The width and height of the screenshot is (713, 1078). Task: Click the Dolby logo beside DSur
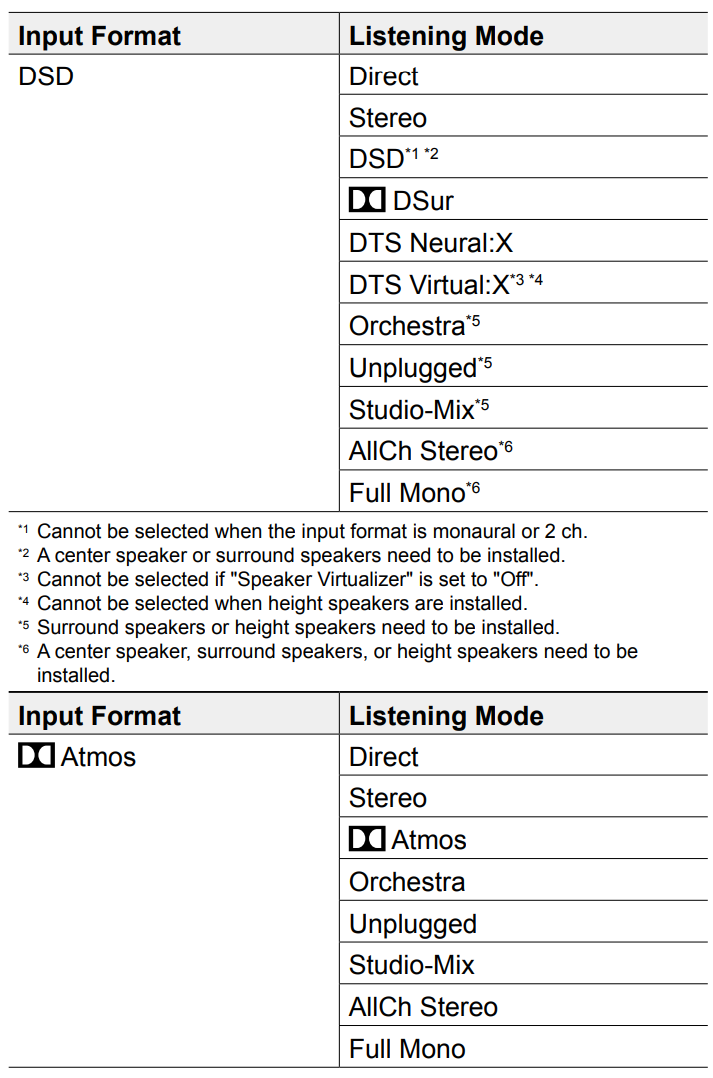(366, 200)
